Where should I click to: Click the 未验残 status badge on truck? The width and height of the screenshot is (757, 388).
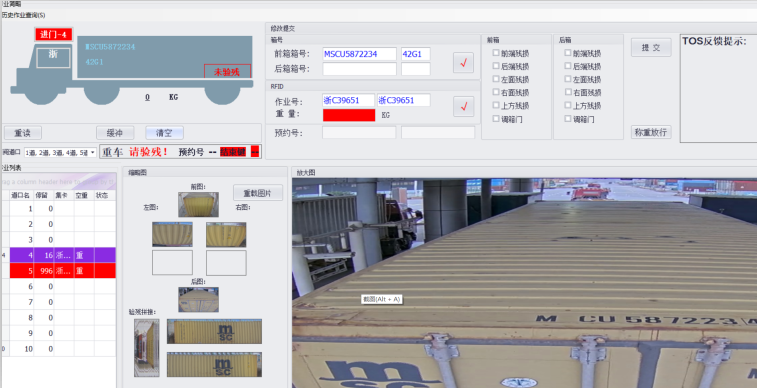pyautogui.click(x=227, y=71)
